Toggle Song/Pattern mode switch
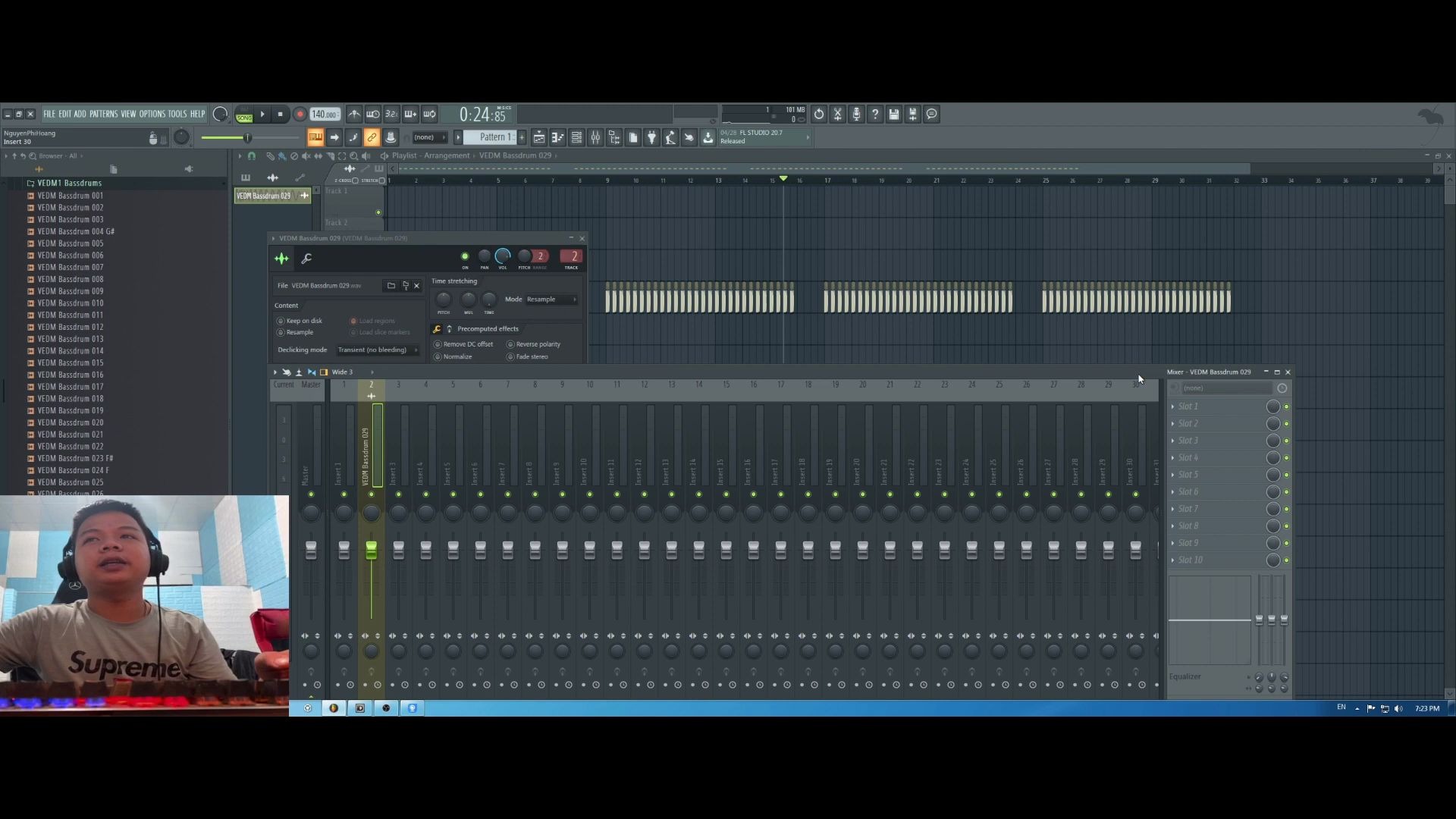This screenshot has width=1456, height=819. (244, 115)
